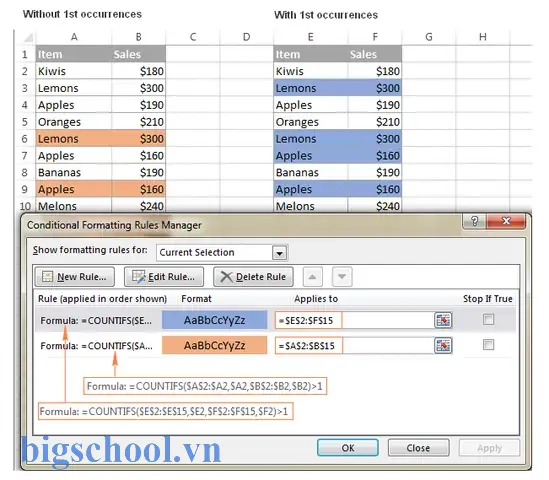This screenshot has width=549, height=480.
Task: Select column H header
Action: point(483,37)
